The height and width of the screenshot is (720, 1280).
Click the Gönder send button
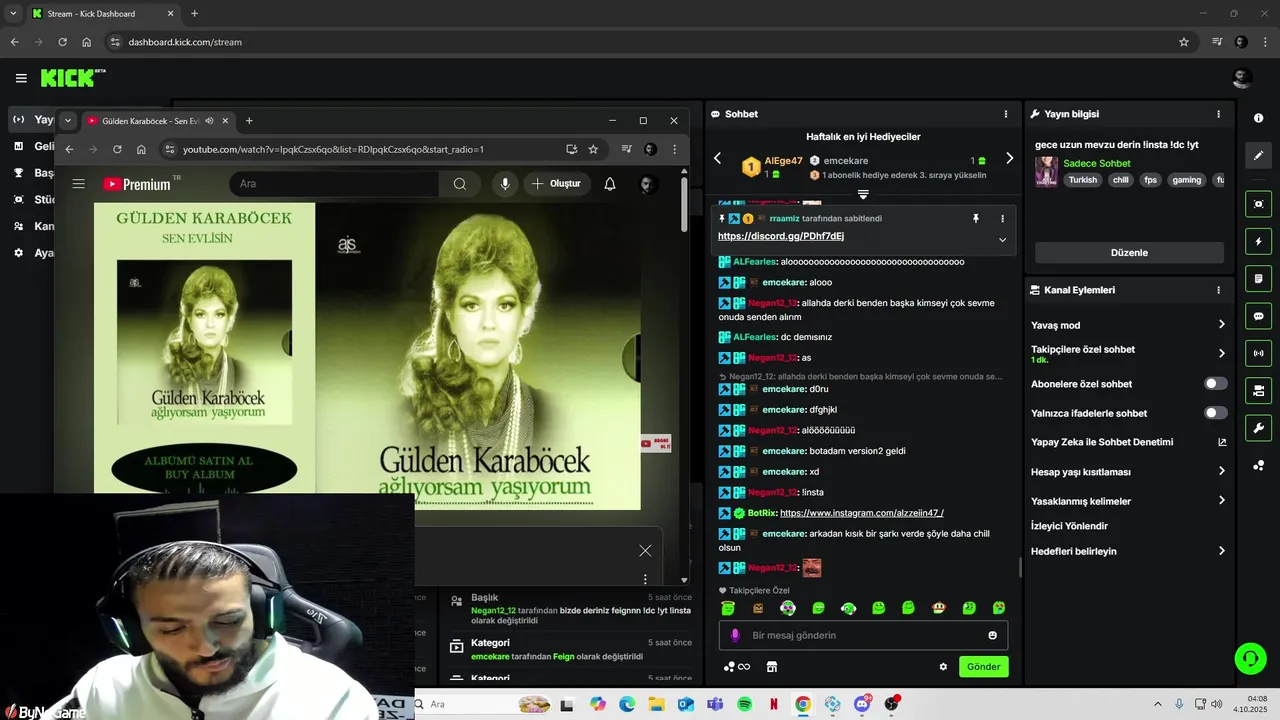pyautogui.click(x=983, y=667)
